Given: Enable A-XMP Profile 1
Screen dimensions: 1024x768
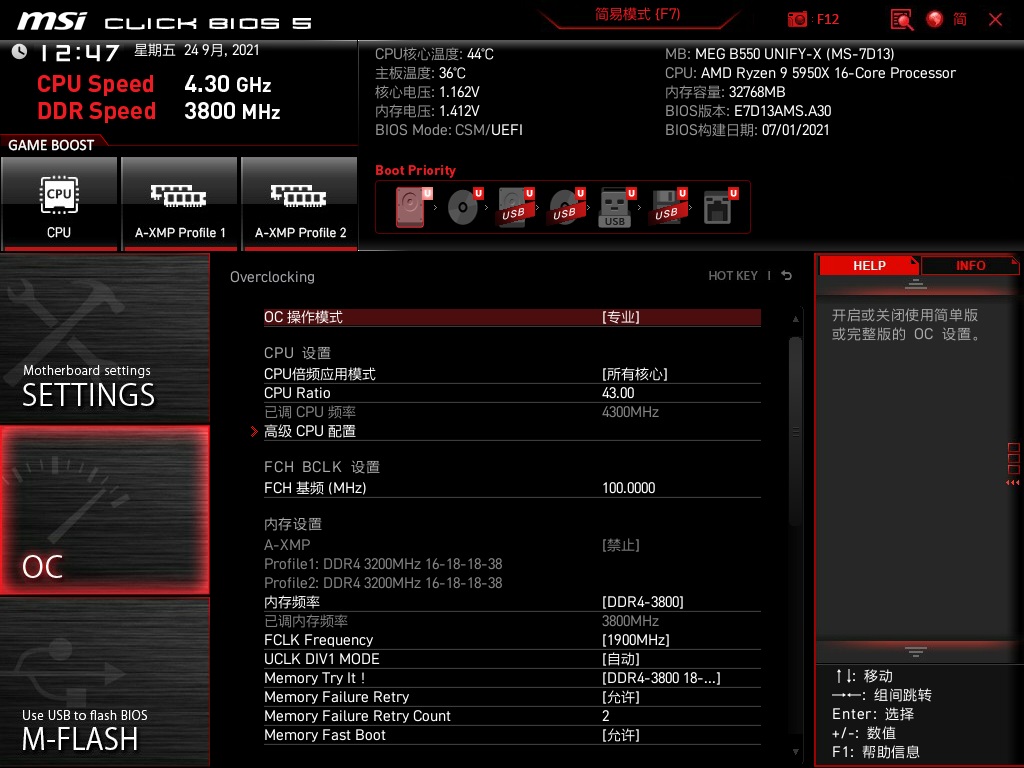Looking at the screenshot, I should coord(180,204).
